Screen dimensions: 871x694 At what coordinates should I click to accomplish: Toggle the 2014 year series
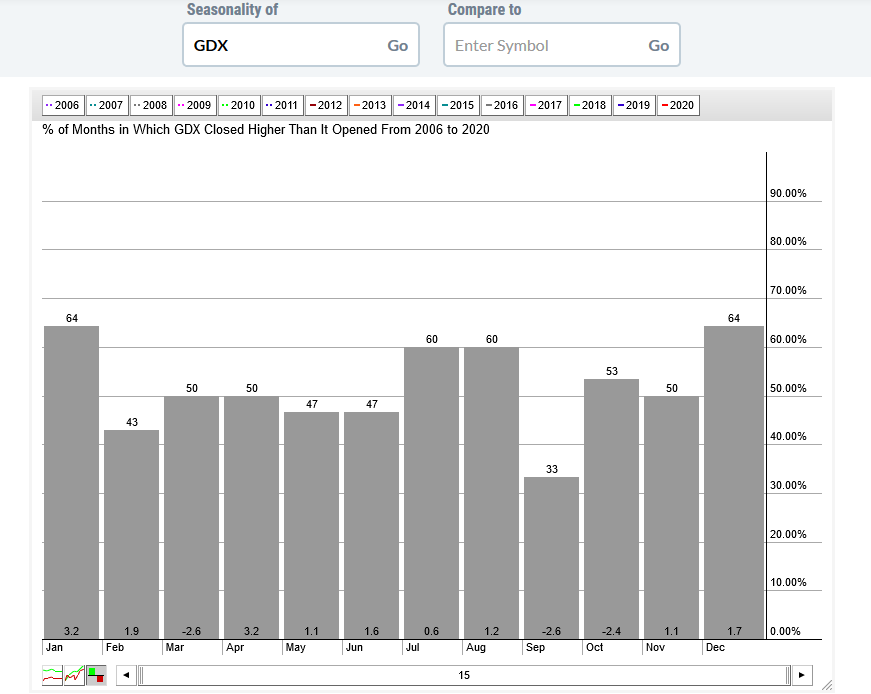(414, 105)
